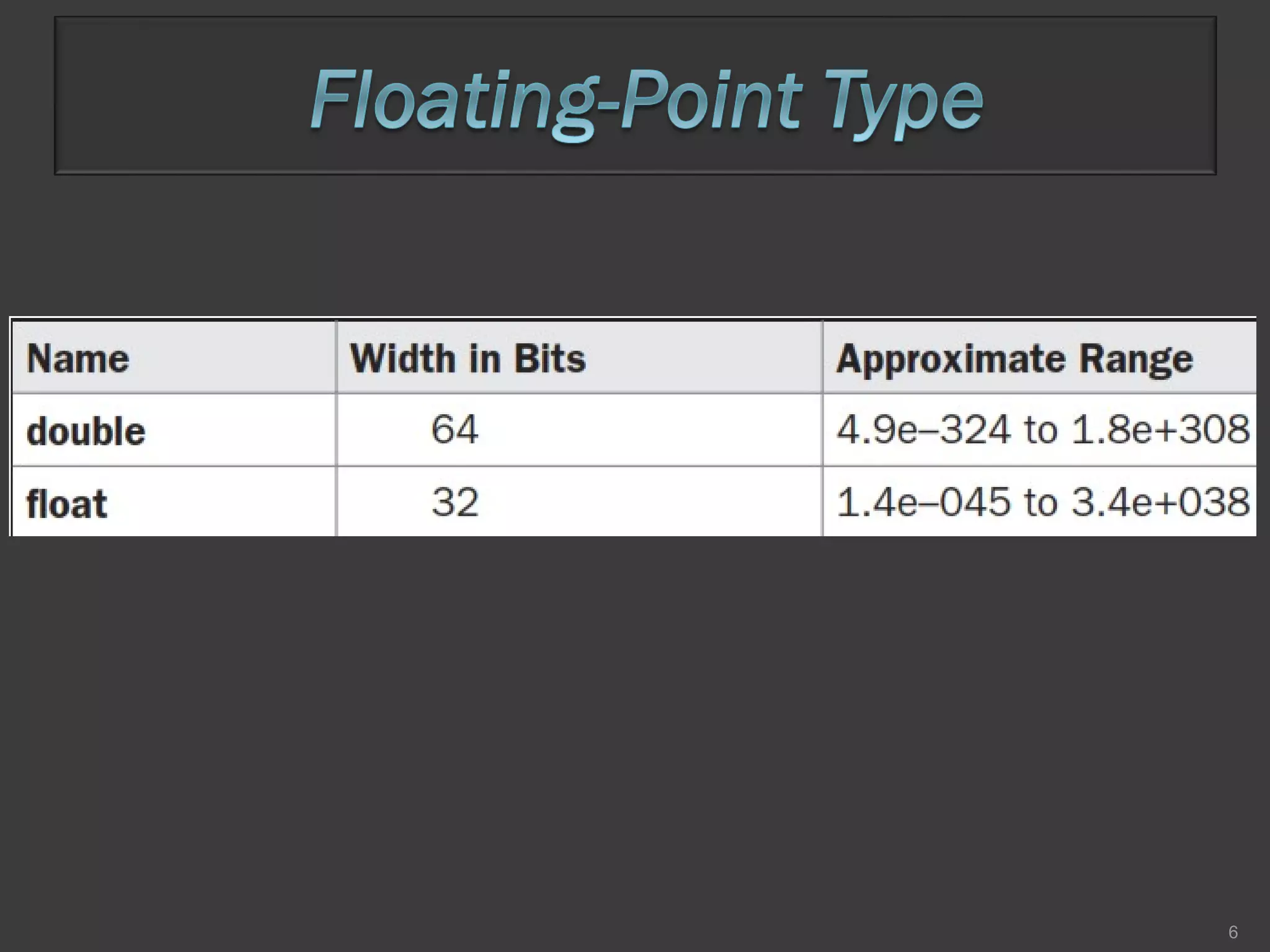Click the "64" width value
1270x952 pixels.
(455, 429)
